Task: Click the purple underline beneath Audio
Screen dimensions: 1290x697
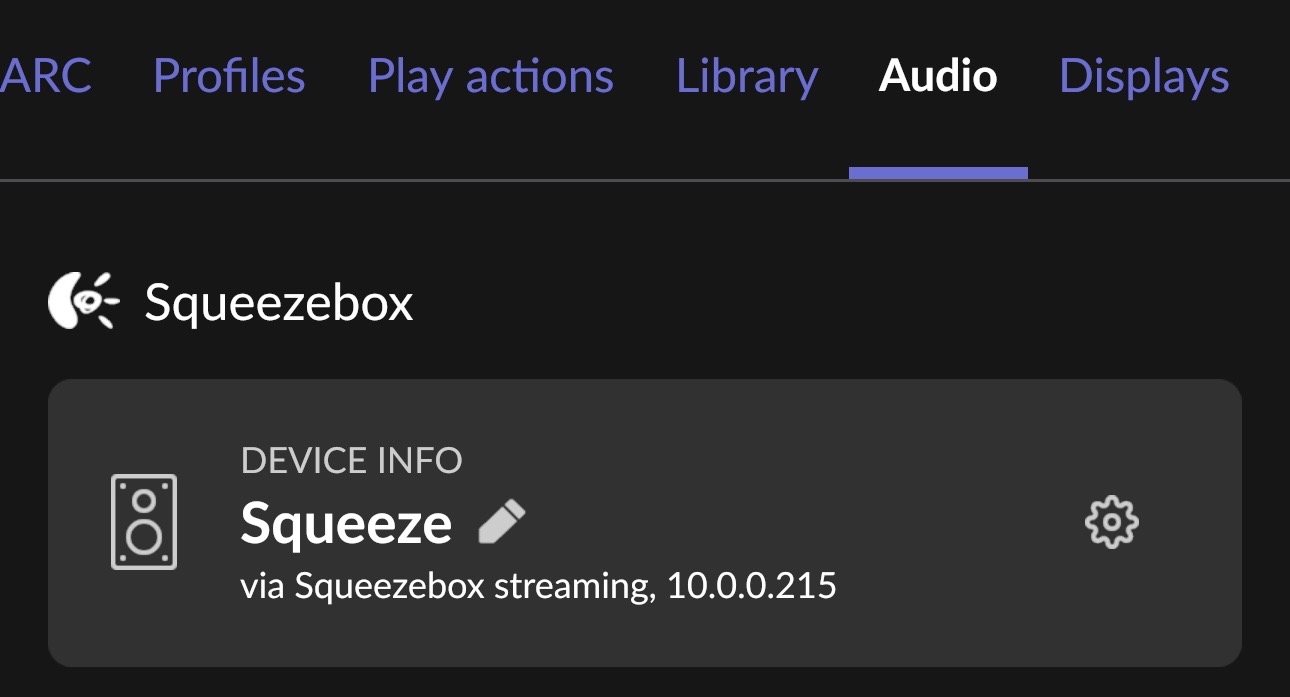Action: tap(937, 173)
